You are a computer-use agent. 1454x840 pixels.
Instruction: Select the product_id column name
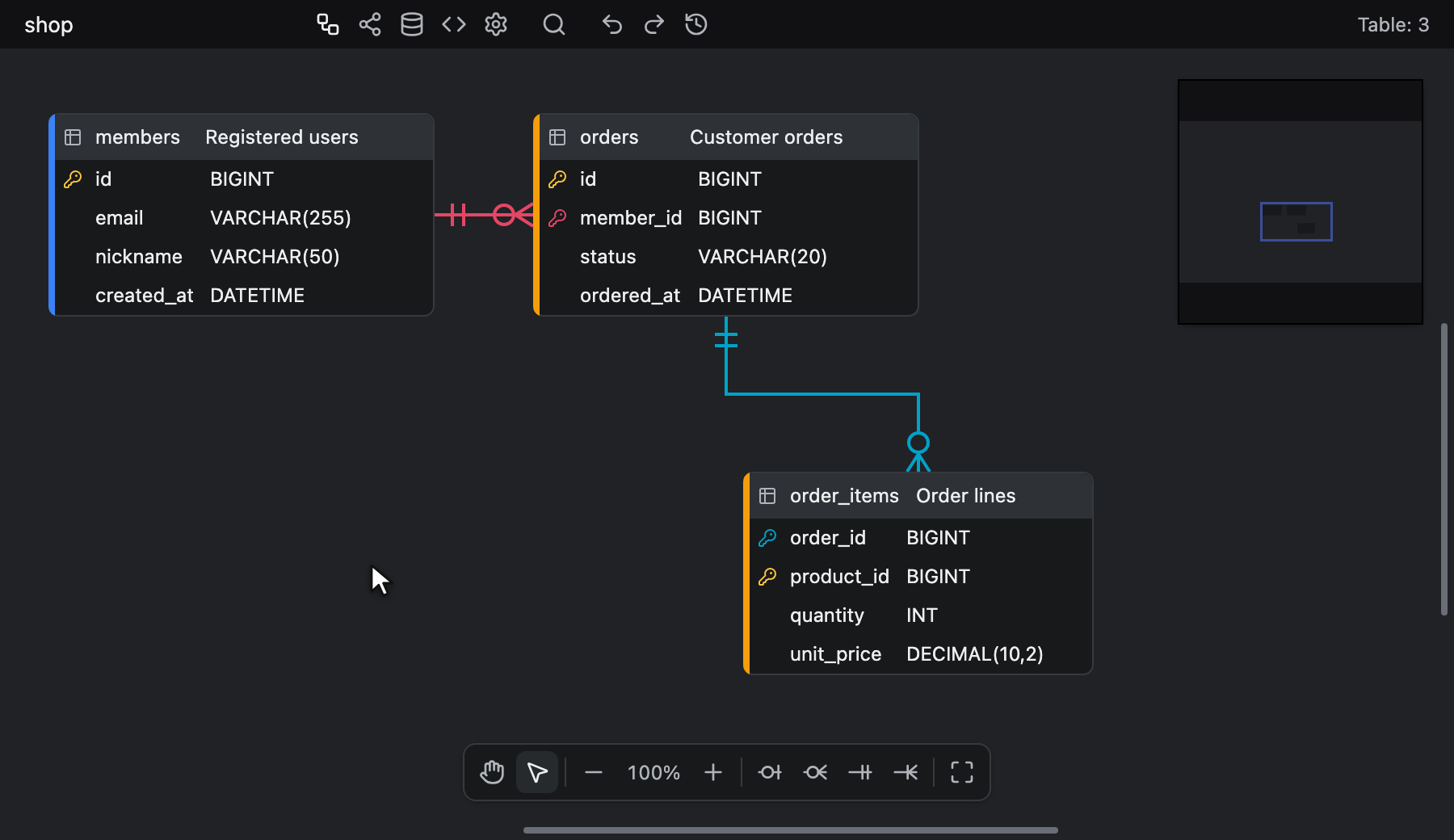point(839,577)
